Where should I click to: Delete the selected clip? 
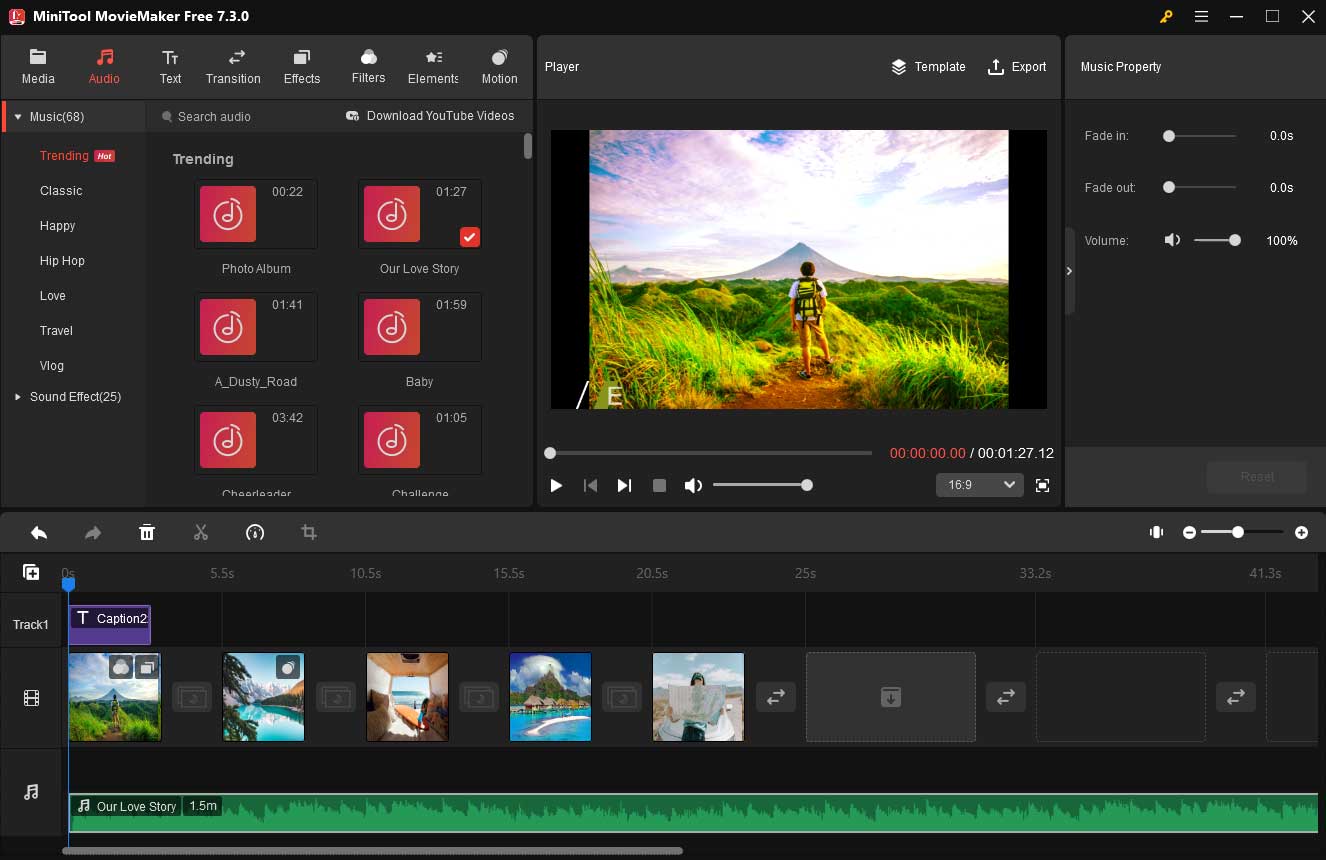point(147,533)
